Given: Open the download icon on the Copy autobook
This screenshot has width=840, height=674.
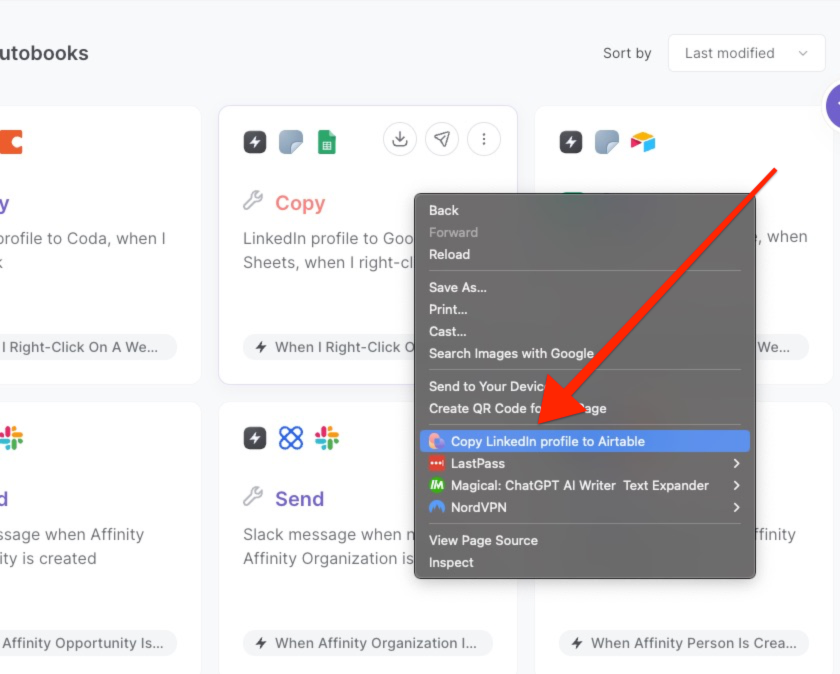Looking at the screenshot, I should click(400, 139).
